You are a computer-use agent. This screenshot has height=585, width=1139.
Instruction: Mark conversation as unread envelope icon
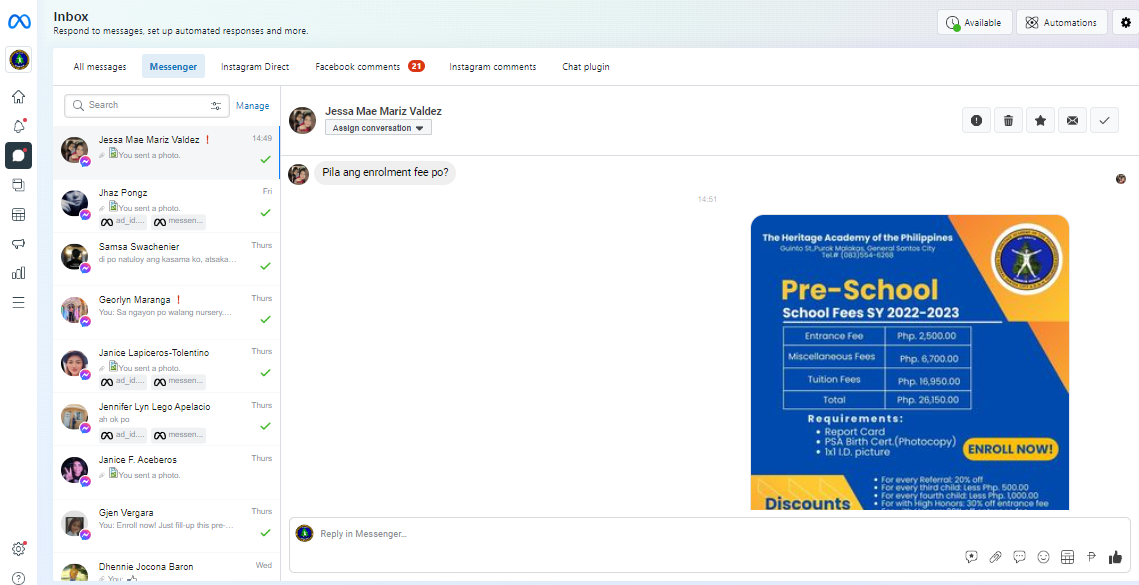click(x=1072, y=121)
